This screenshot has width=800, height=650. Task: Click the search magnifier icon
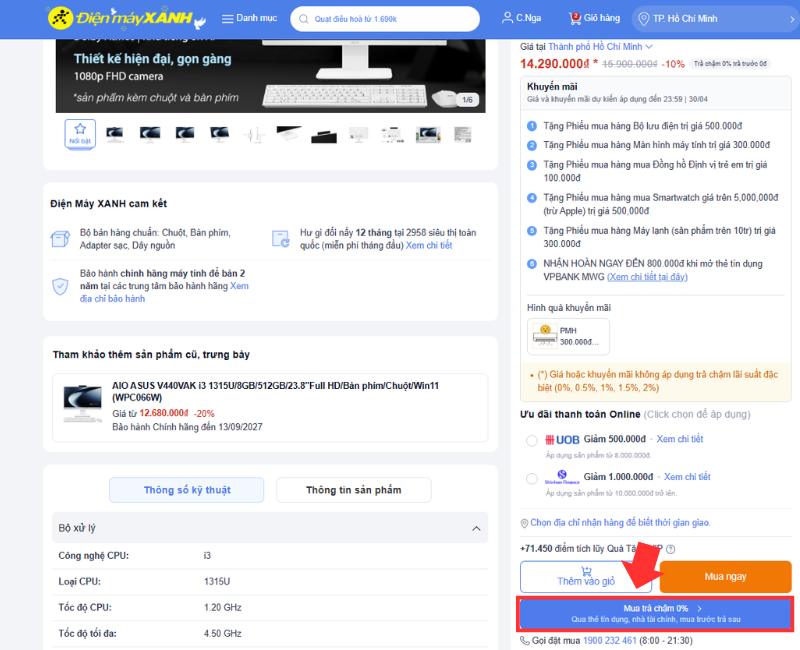point(304,19)
